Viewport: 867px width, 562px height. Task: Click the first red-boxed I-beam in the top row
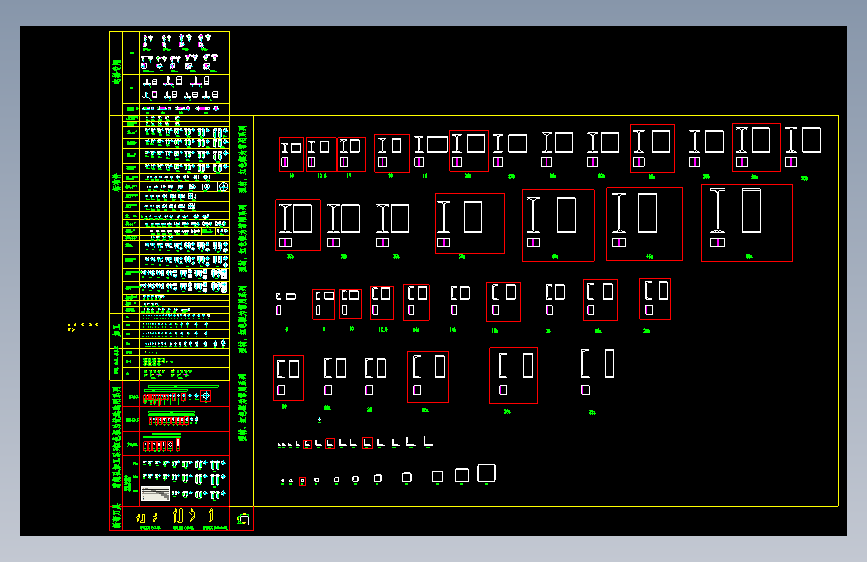coord(291,154)
